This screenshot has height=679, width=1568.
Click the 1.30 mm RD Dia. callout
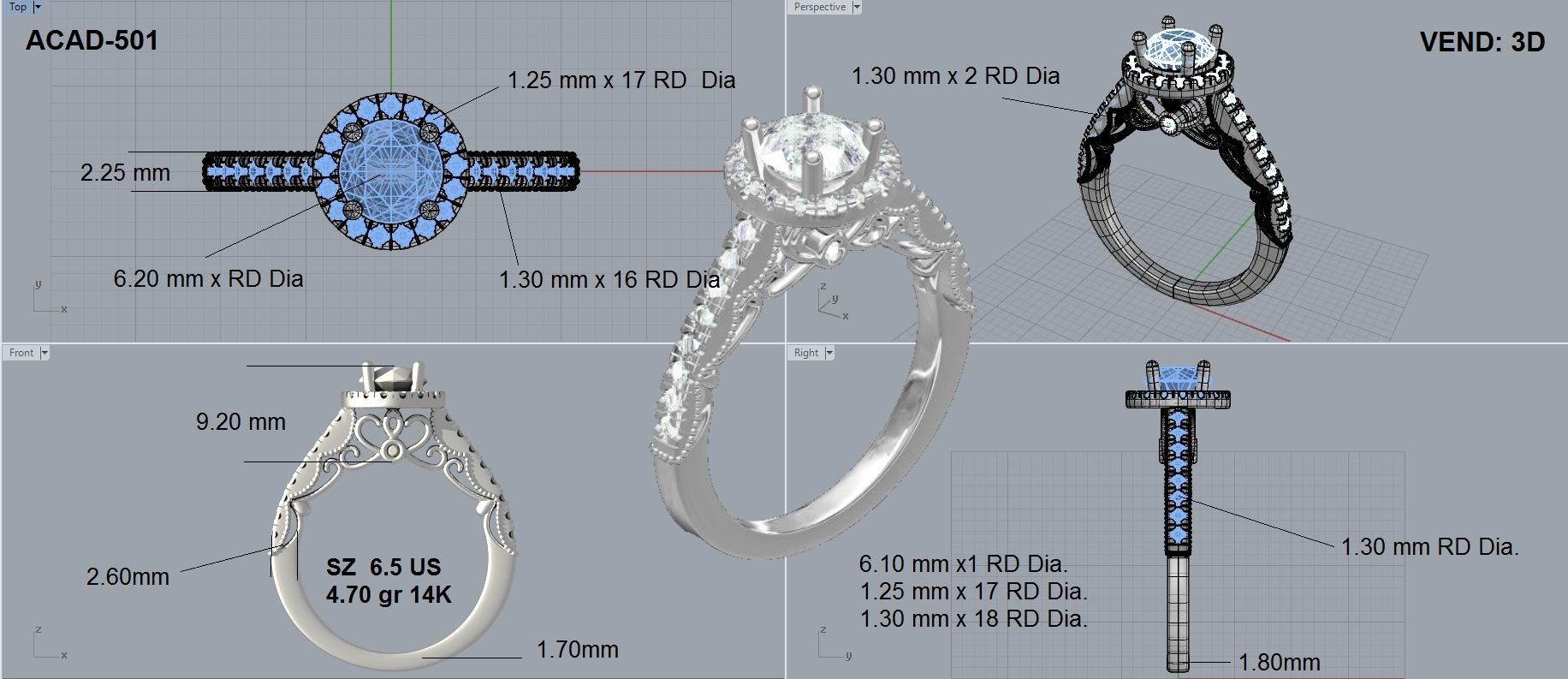(x=1429, y=547)
